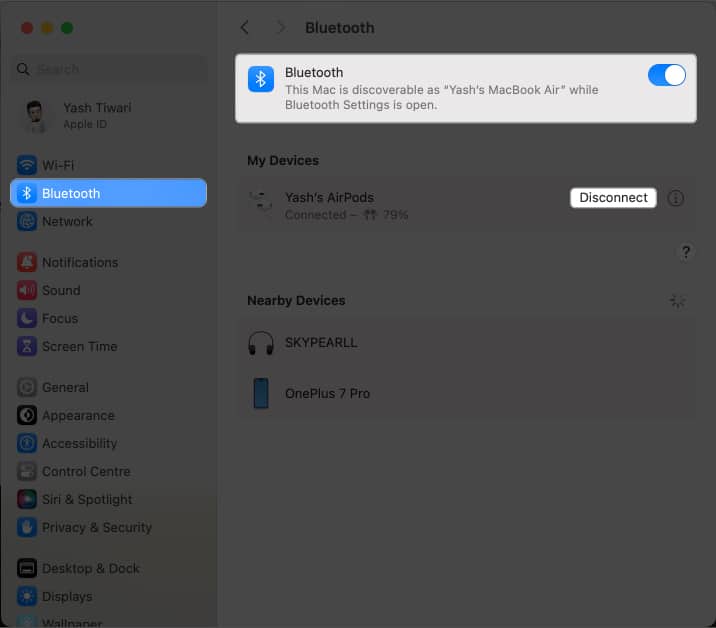716x628 pixels.
Task: Click the Appearance icon
Action: coord(27,416)
